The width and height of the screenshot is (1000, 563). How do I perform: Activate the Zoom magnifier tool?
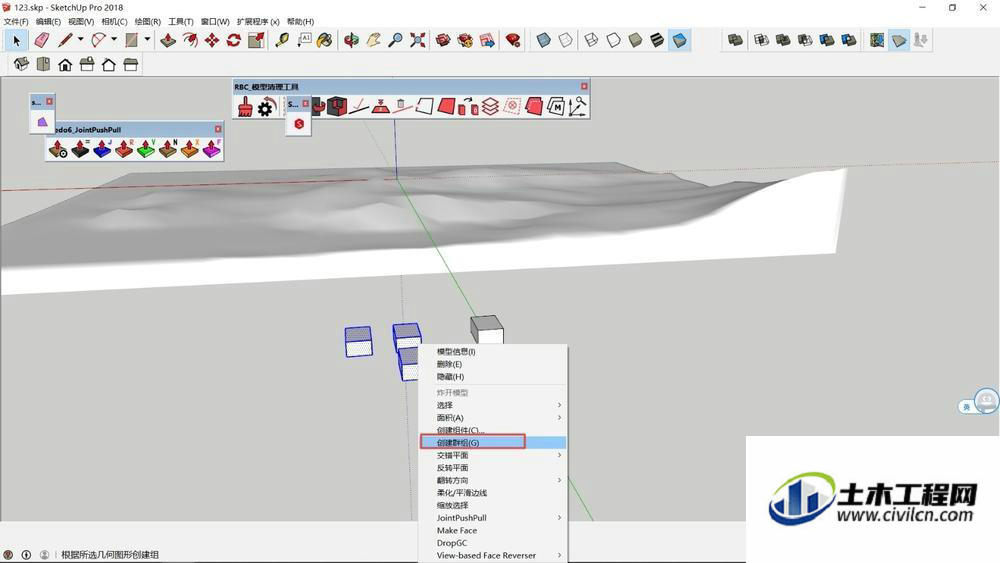click(x=395, y=40)
